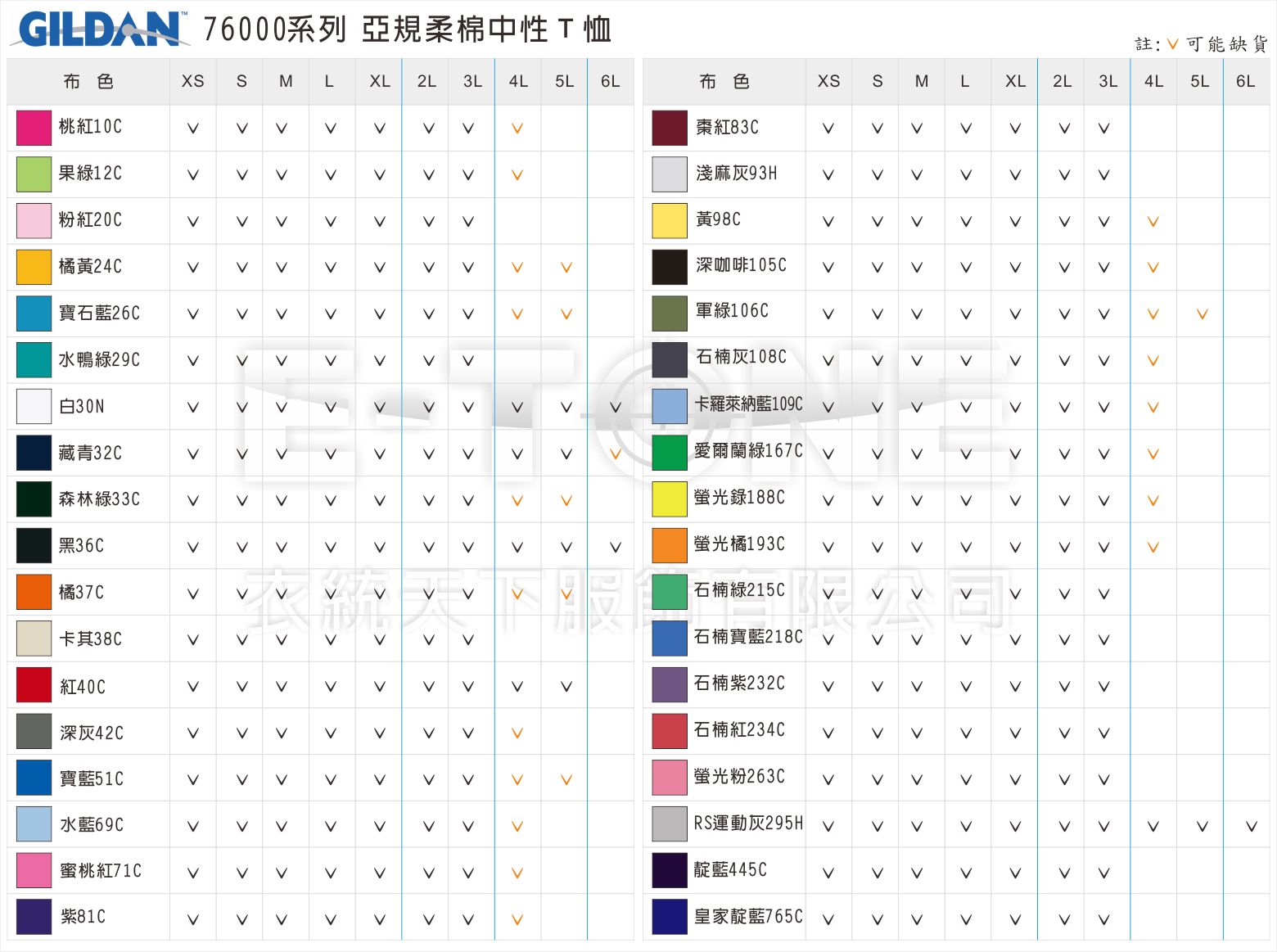Click the 蜜桃紅71C label

pos(100,870)
